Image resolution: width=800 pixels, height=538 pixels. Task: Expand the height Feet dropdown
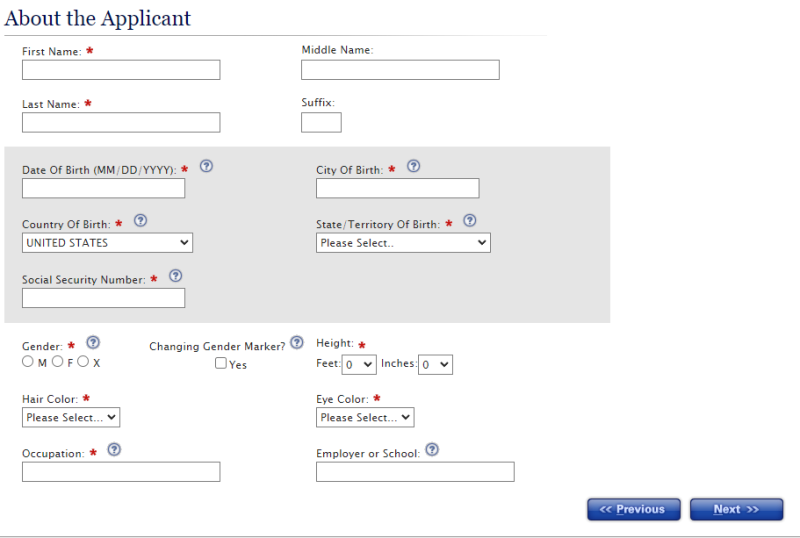pyautogui.click(x=359, y=365)
